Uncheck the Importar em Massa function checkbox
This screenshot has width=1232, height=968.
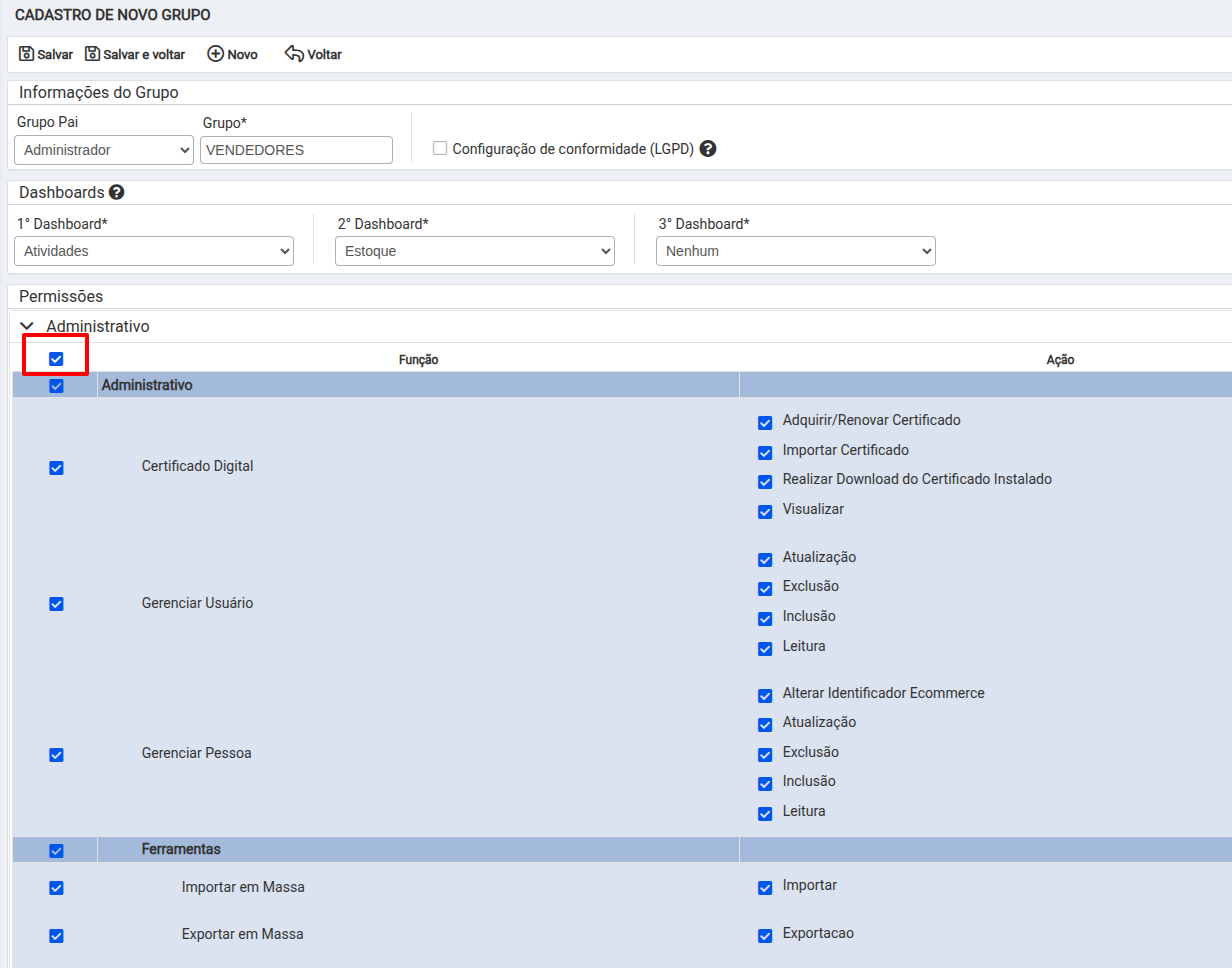coord(56,888)
